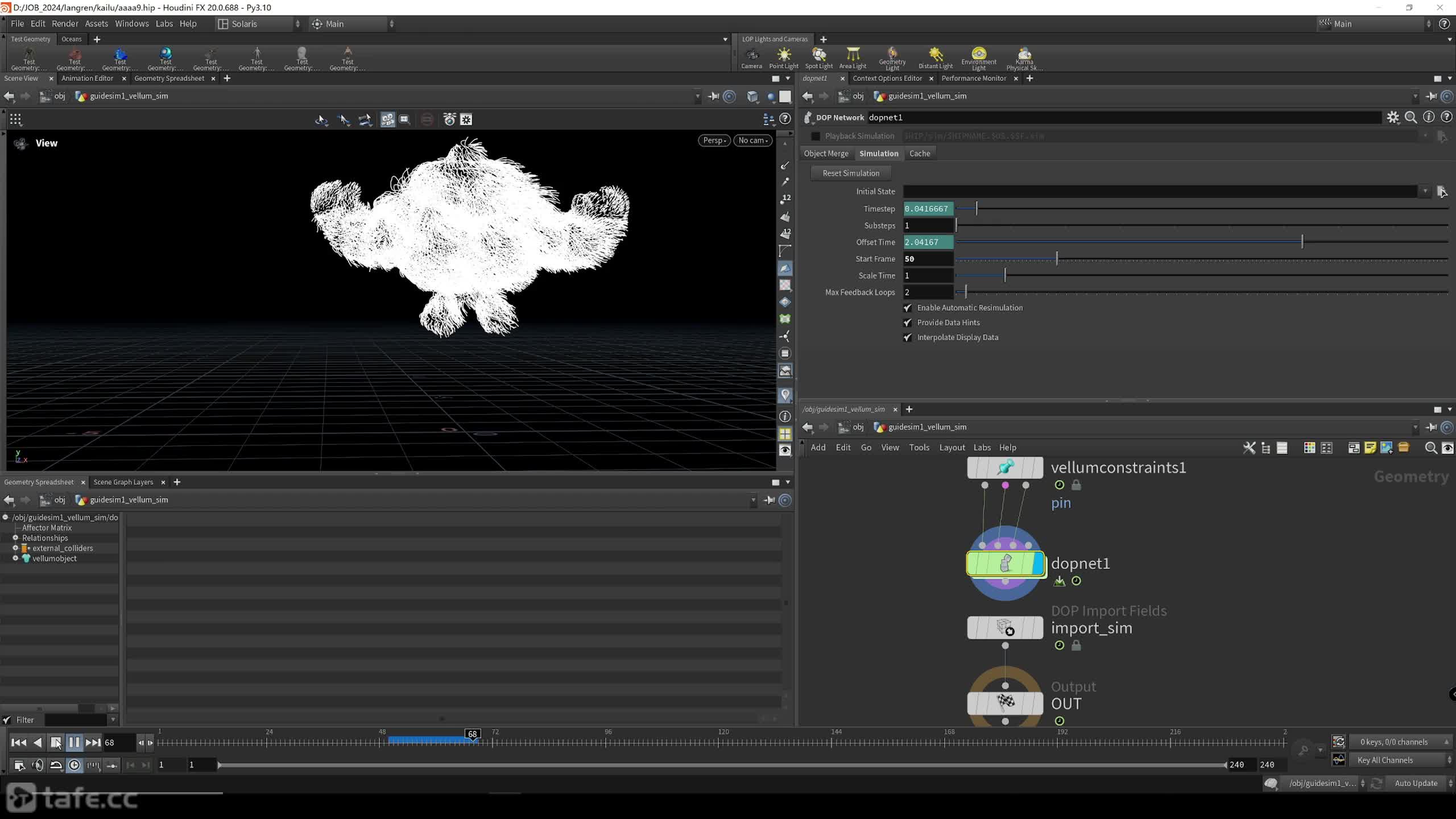Screen dimensions: 1456x819
Task: Open viewport help question-mark icon
Action: tap(785, 119)
